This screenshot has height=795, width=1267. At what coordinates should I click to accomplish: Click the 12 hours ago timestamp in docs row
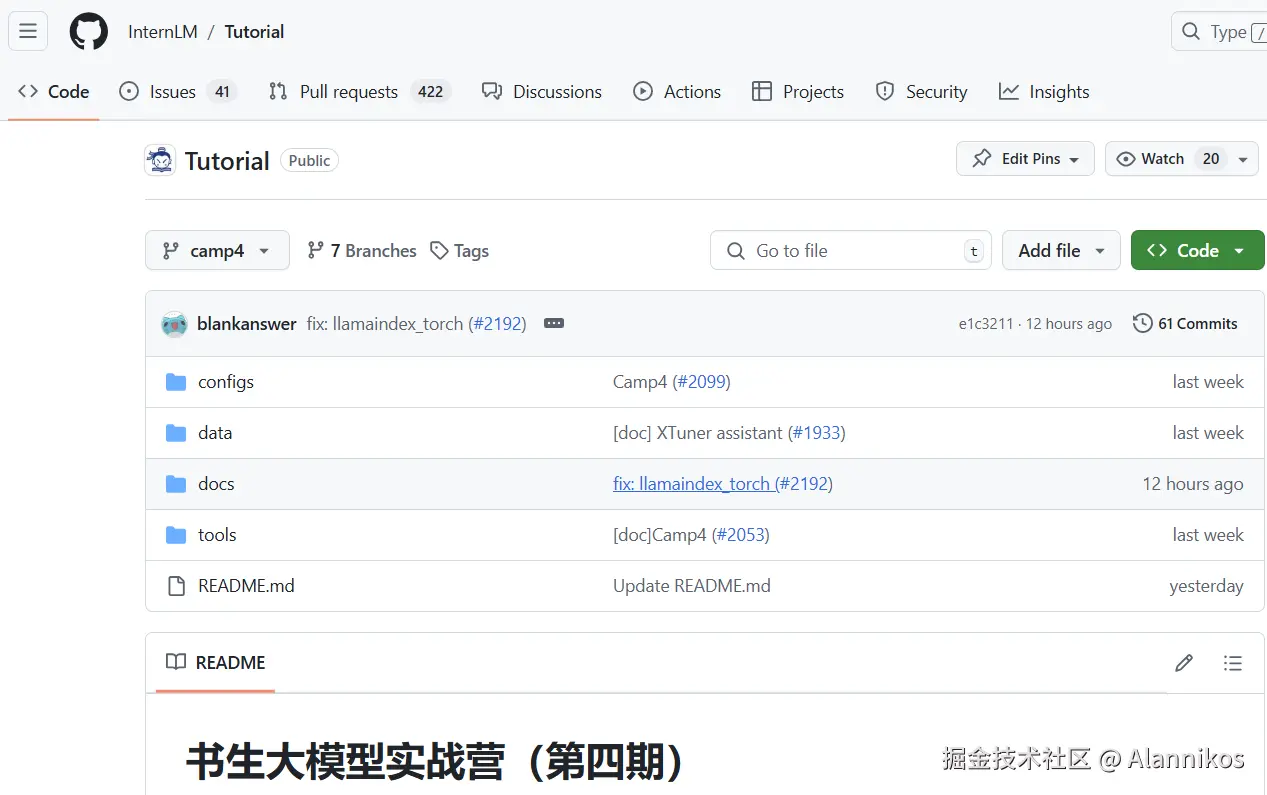tap(1193, 484)
